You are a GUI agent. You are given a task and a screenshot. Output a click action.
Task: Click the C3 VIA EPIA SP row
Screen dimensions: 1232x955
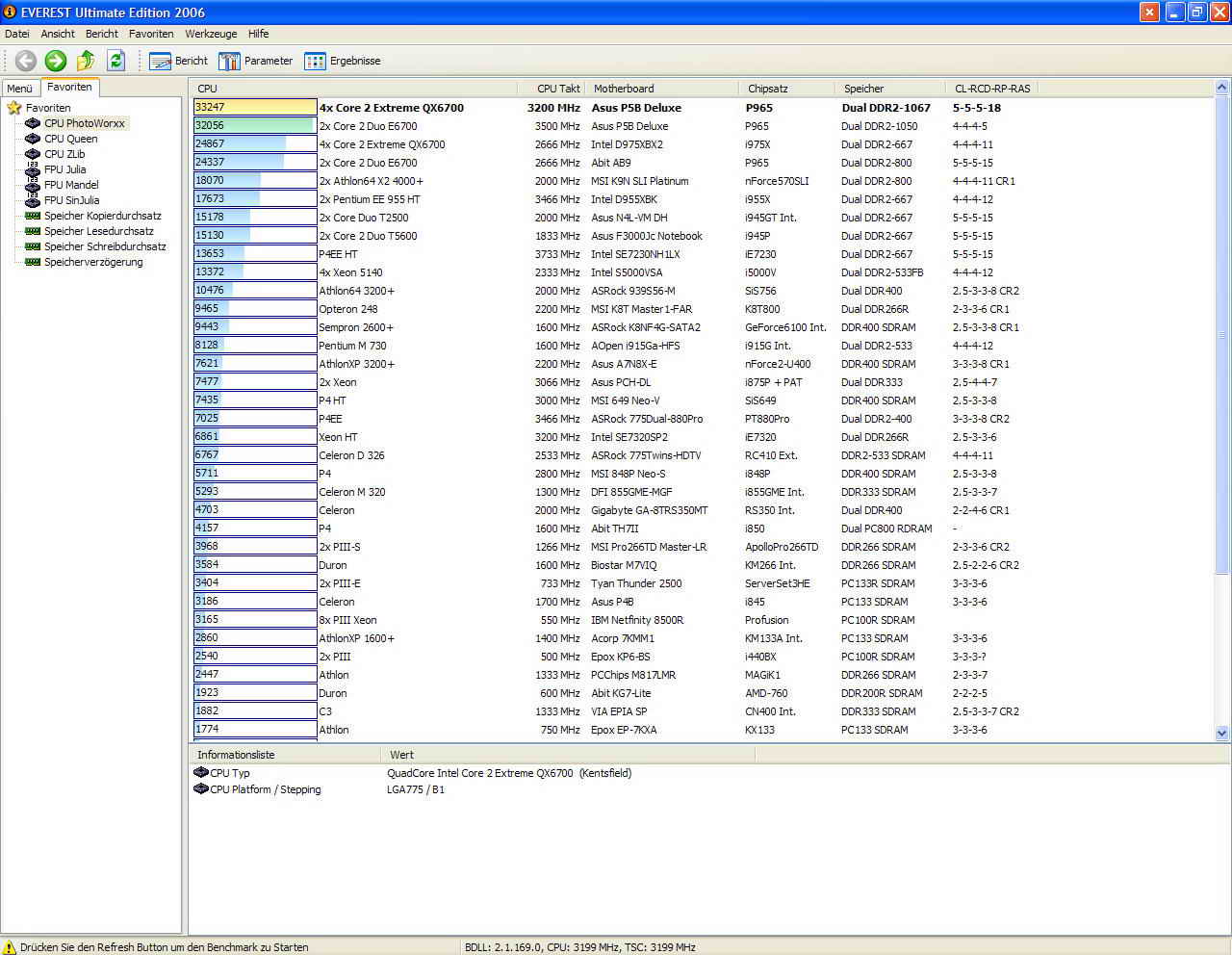703,710
